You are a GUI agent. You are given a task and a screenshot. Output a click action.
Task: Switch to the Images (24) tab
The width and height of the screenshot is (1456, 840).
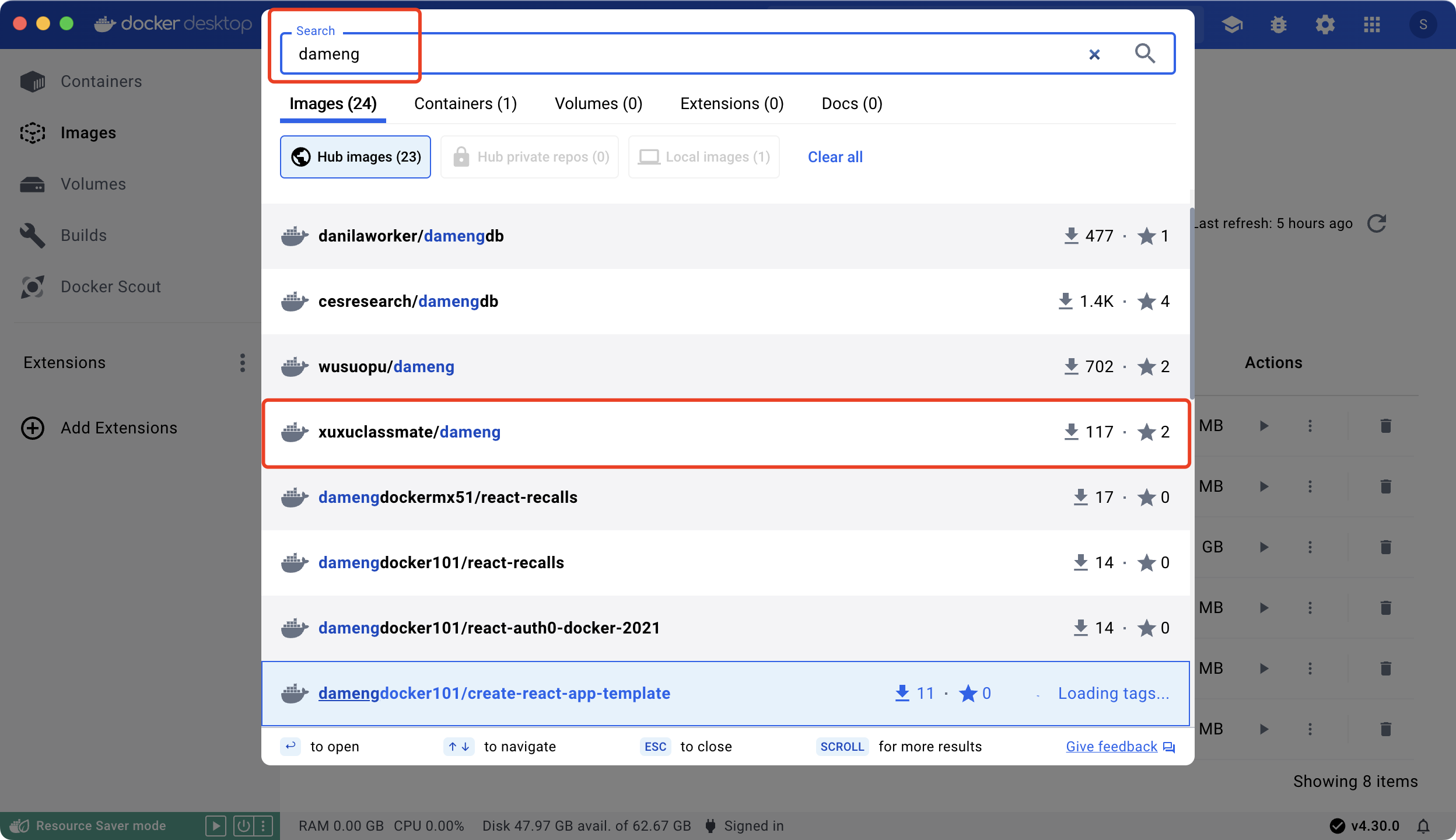(x=333, y=104)
